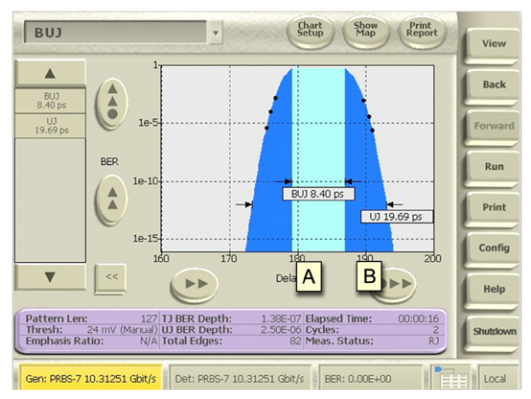531x399 pixels.
Task: Click the BUJ 8.40 ps chart label
Action: coord(319,194)
